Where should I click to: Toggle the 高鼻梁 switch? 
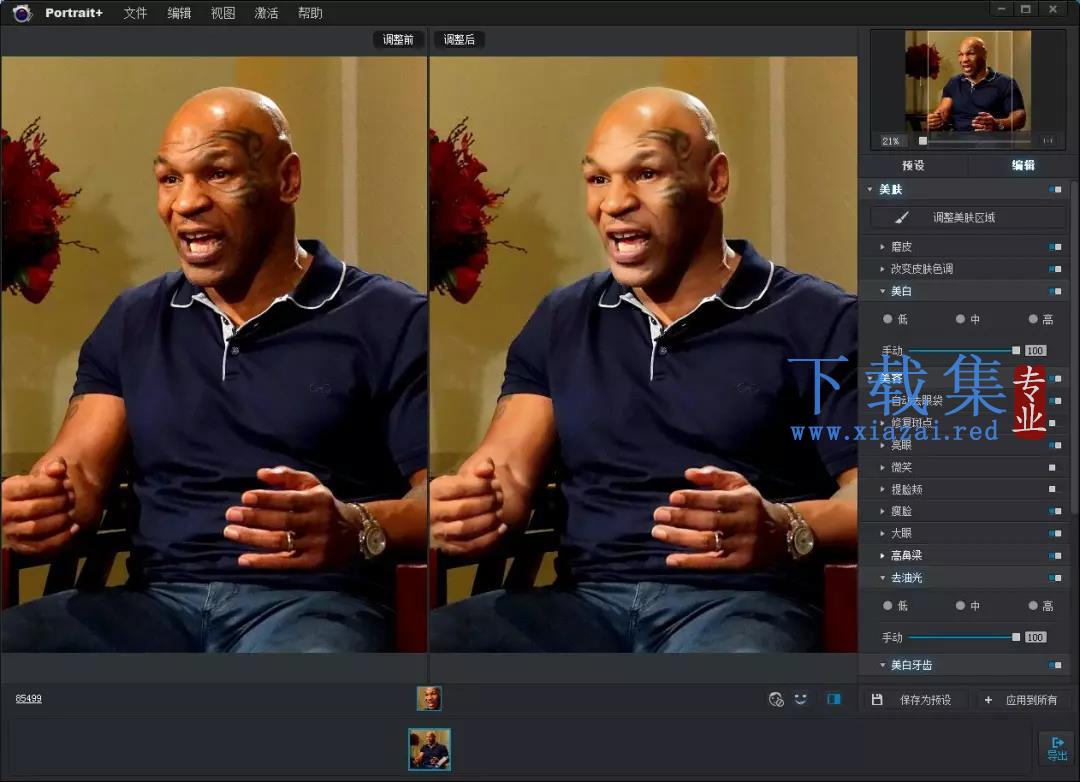tap(1055, 555)
